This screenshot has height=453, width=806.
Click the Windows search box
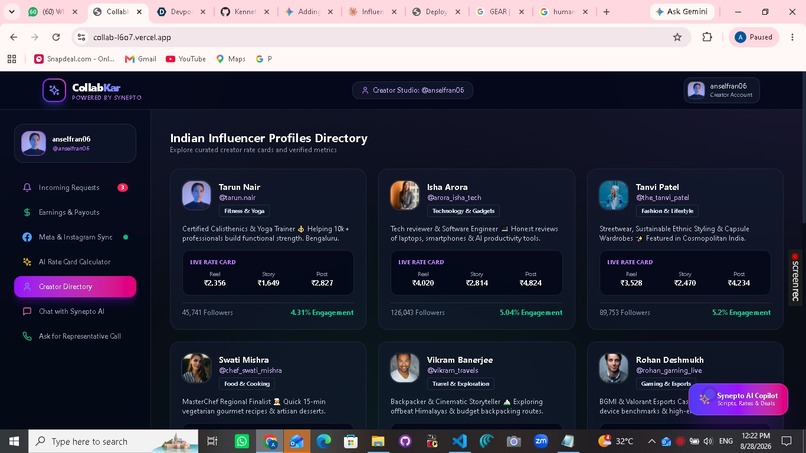coord(113,441)
